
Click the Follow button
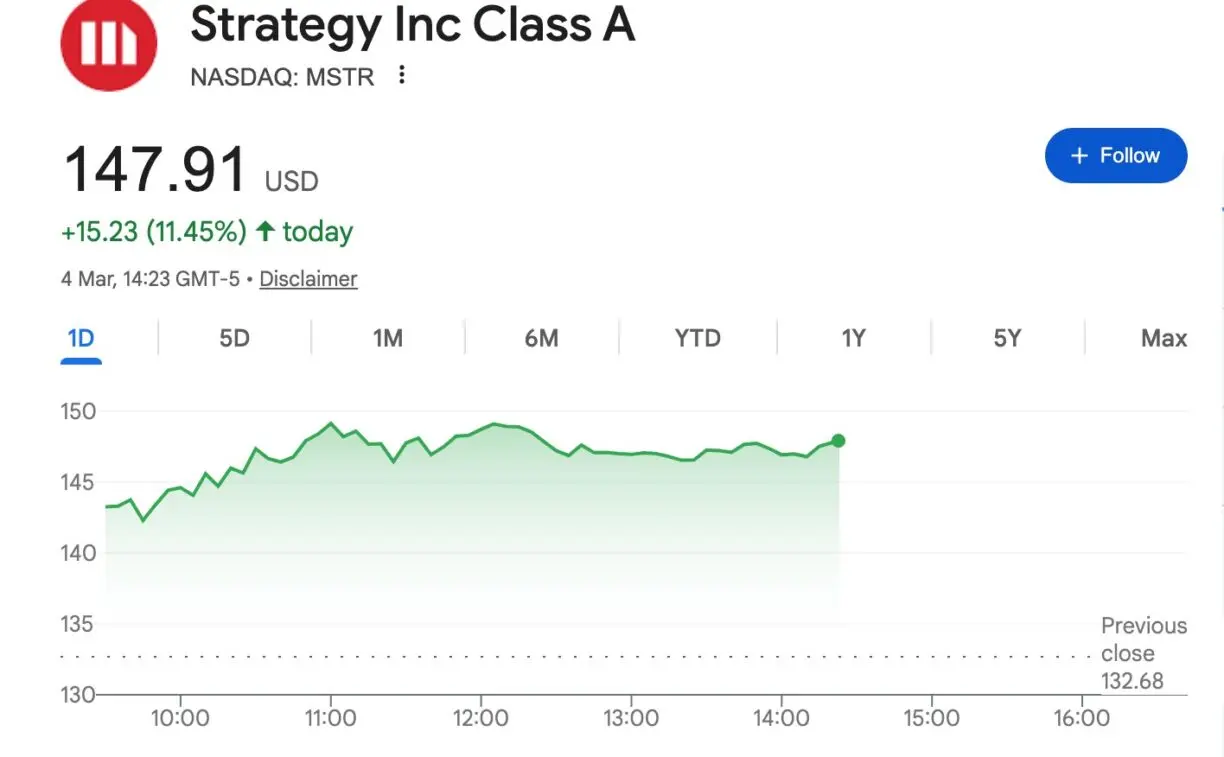coord(1116,156)
